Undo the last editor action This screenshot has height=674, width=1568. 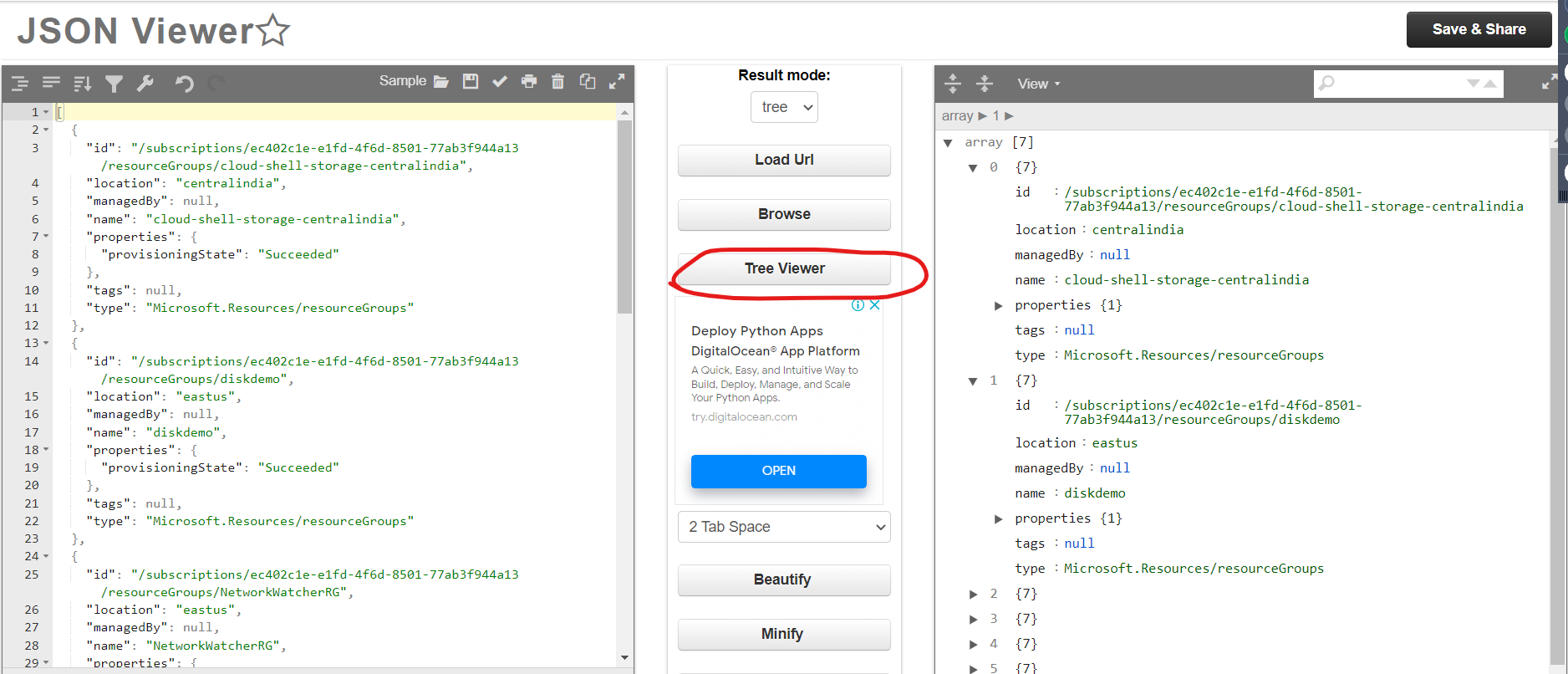pos(184,83)
